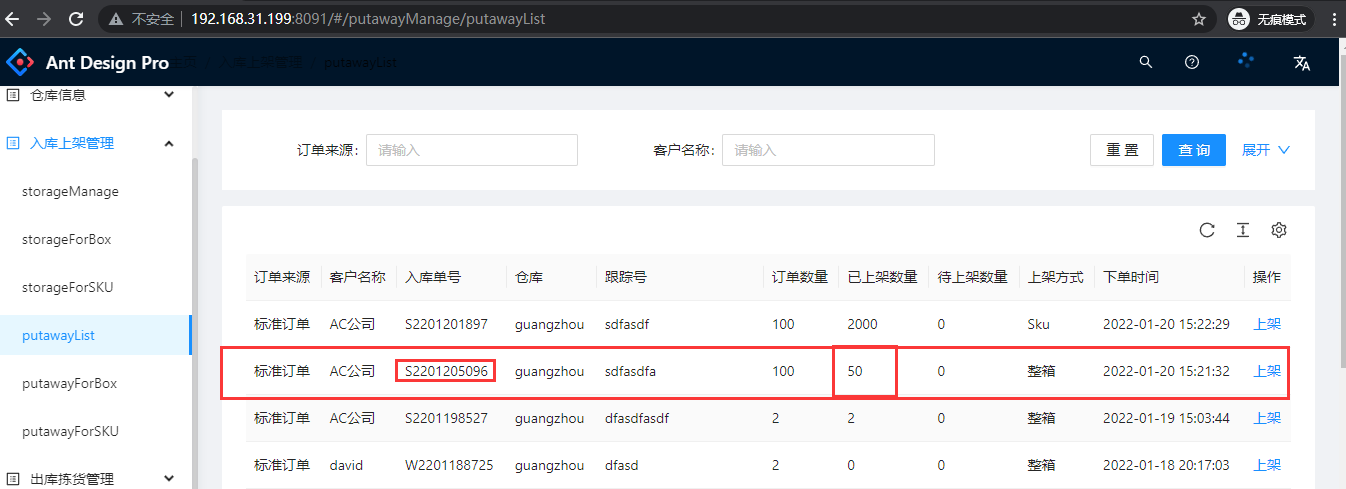Open putawayForSKU in sidebar
This screenshot has width=1346, height=489.
click(x=70, y=432)
